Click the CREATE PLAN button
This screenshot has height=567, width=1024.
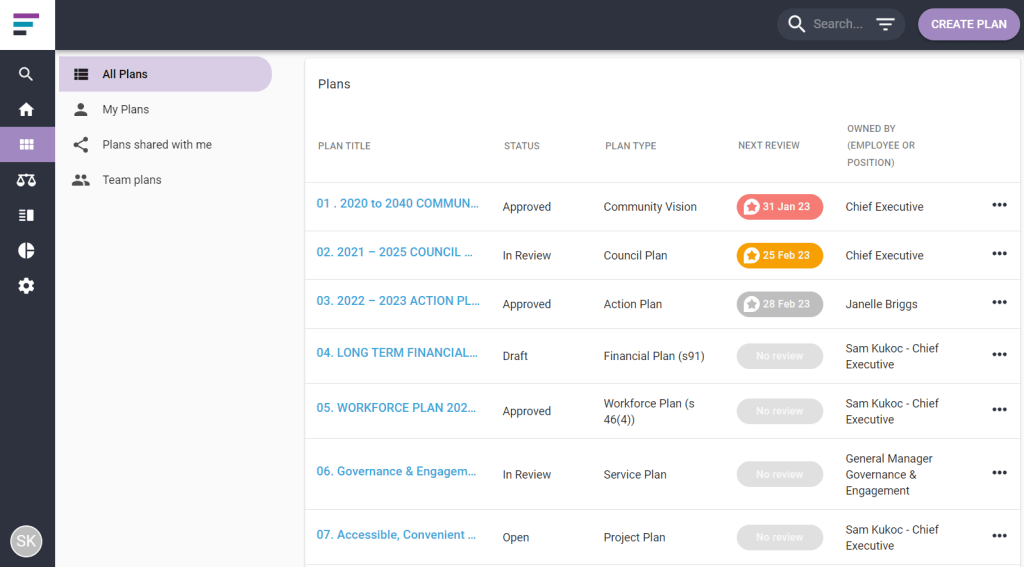pos(968,24)
